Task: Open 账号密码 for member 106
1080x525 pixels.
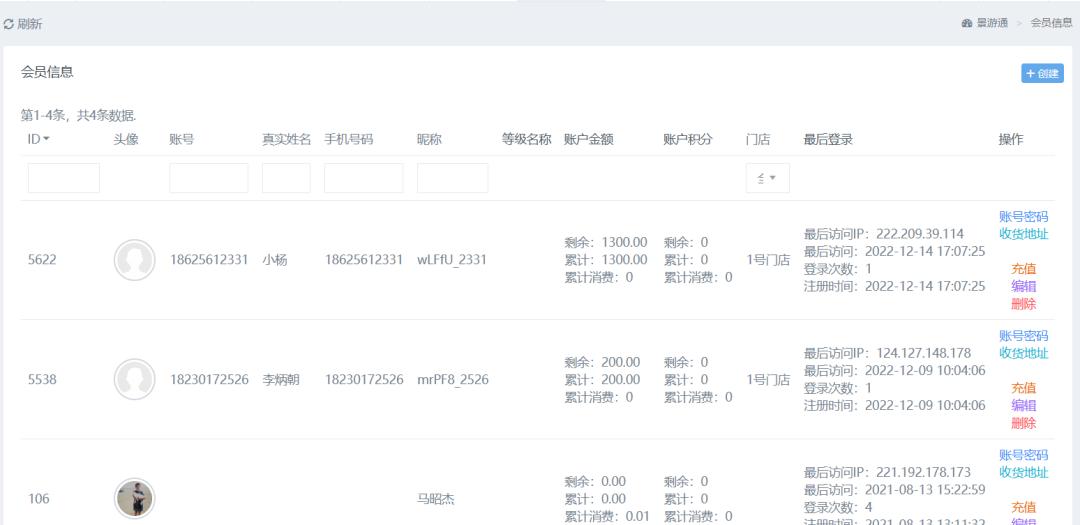Action: click(1024, 455)
